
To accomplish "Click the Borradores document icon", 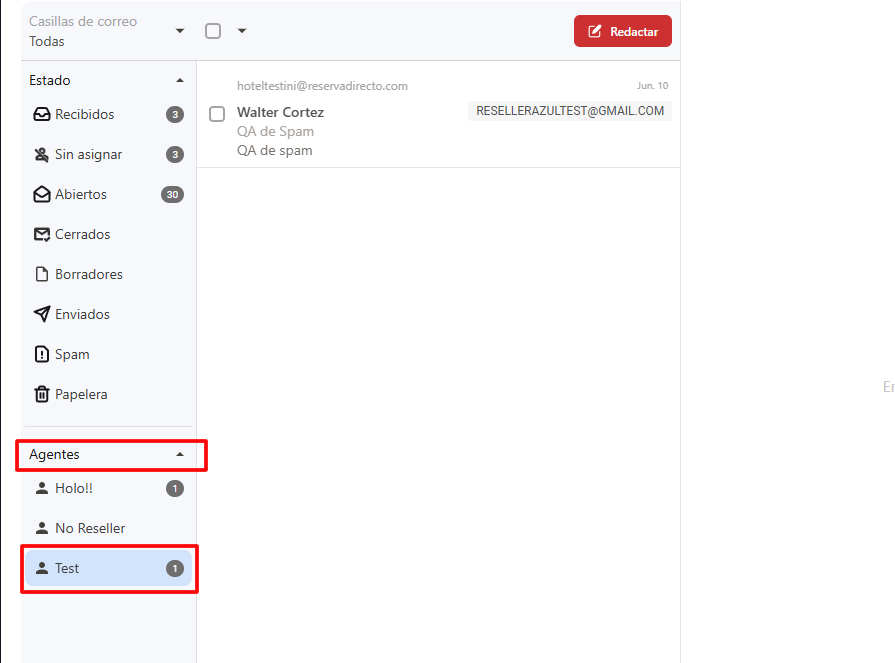I will pos(42,275).
